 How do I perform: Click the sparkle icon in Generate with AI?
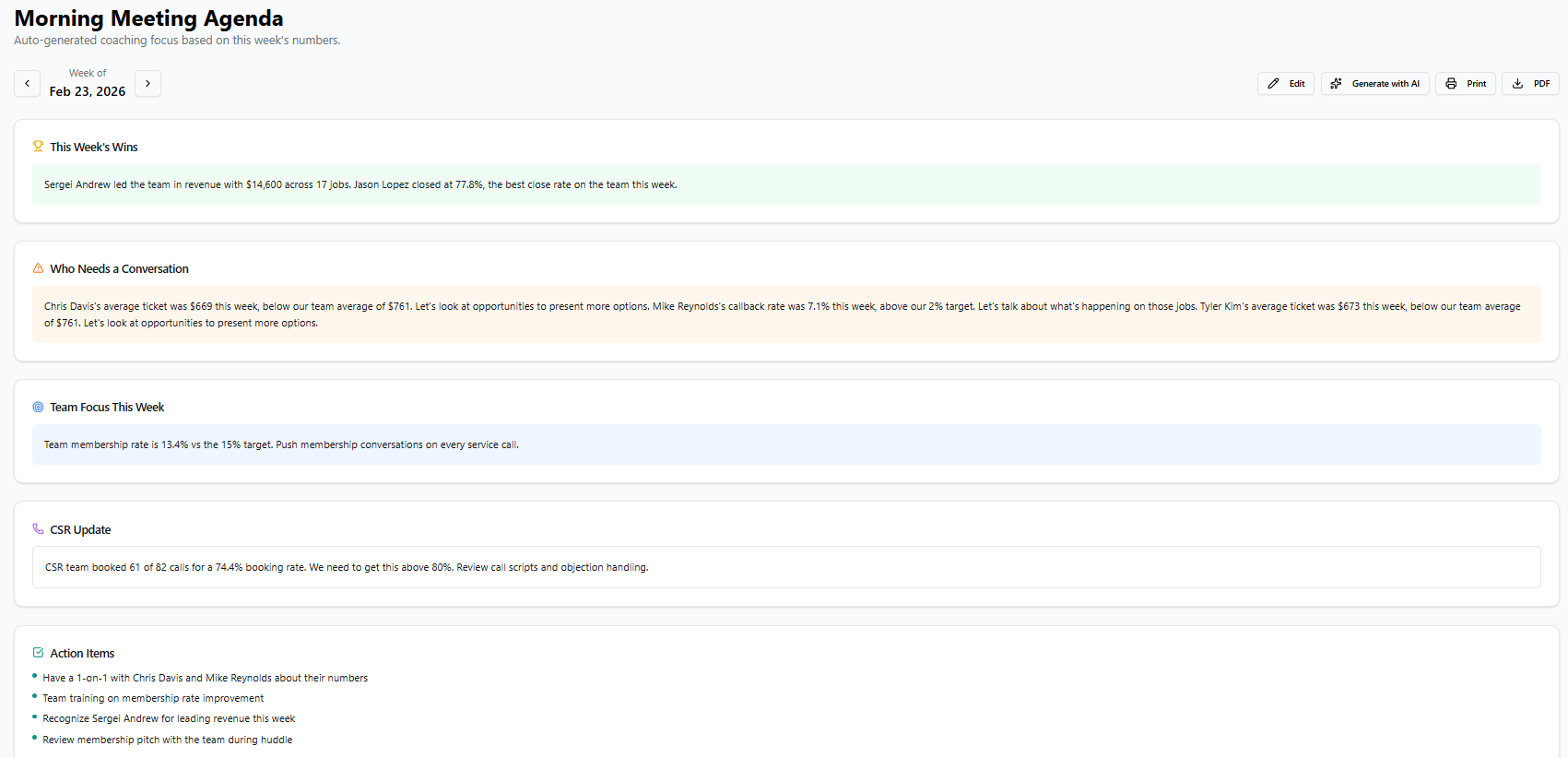1336,83
